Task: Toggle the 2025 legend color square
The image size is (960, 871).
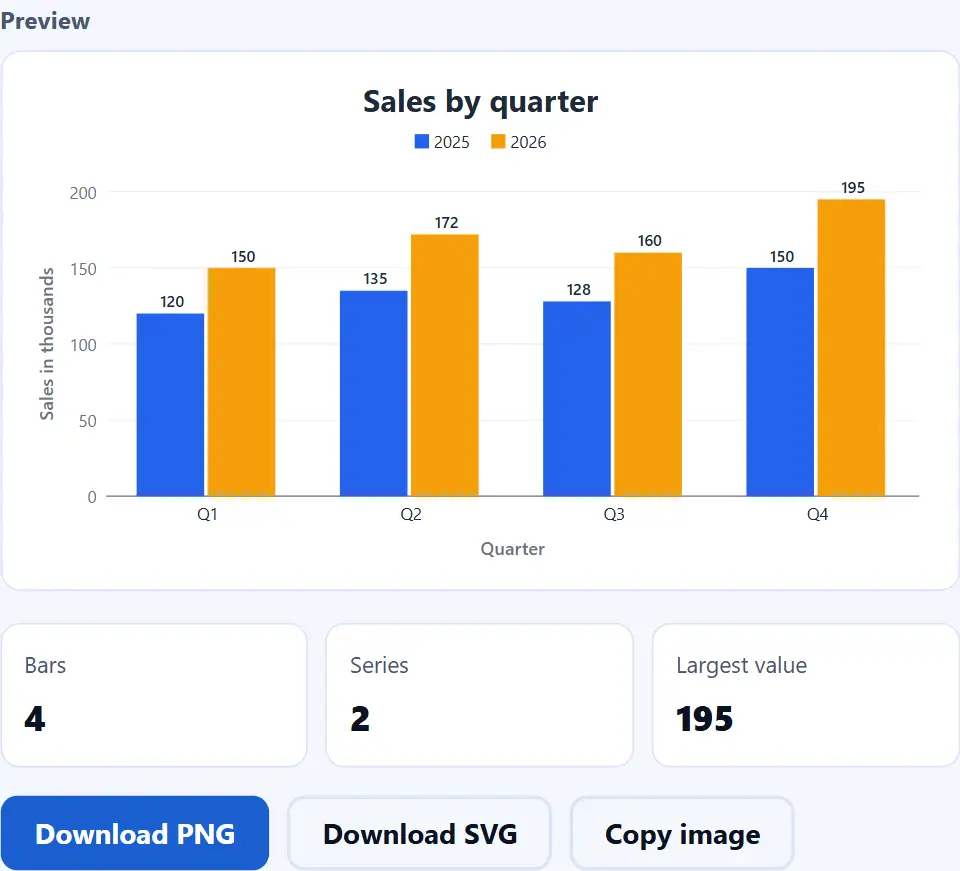Action: (x=422, y=141)
